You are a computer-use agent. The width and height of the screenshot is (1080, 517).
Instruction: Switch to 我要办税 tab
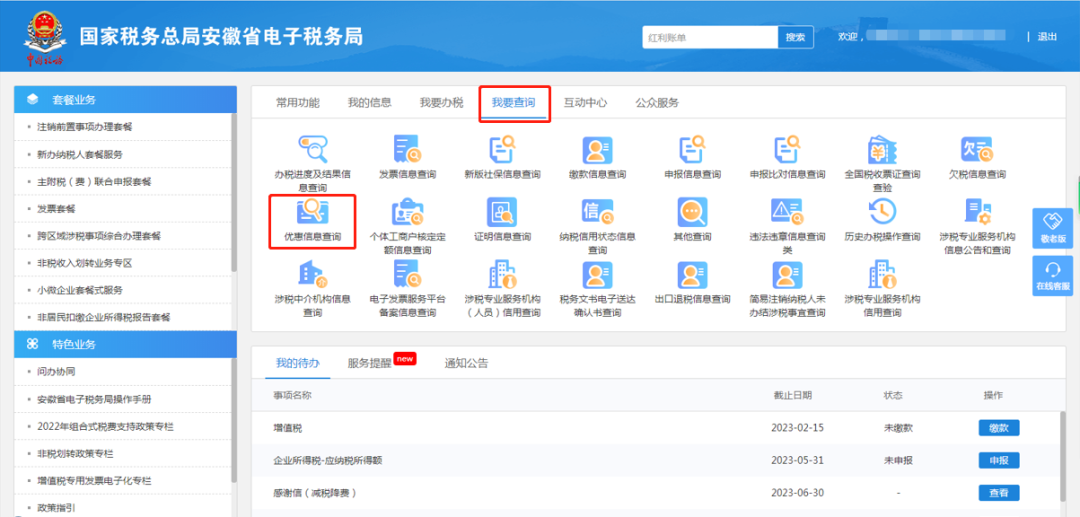442,103
